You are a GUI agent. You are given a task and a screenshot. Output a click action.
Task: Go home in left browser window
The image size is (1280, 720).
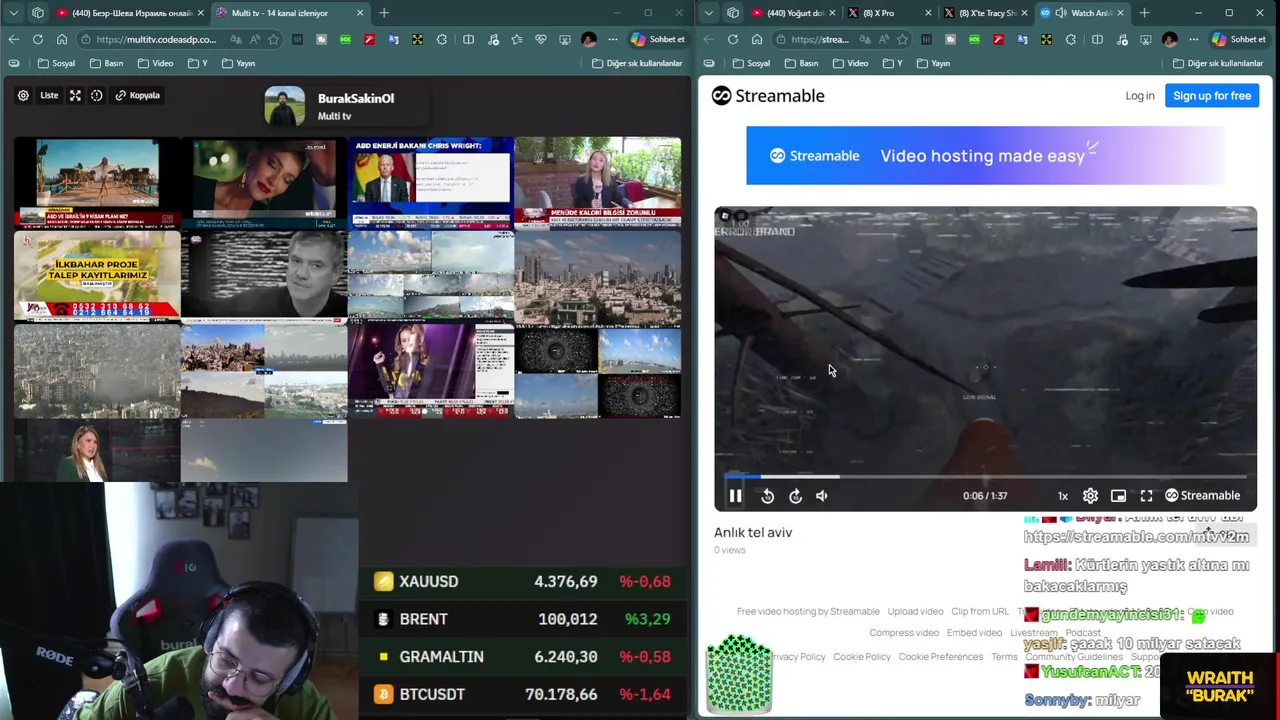pyautogui.click(x=62, y=39)
